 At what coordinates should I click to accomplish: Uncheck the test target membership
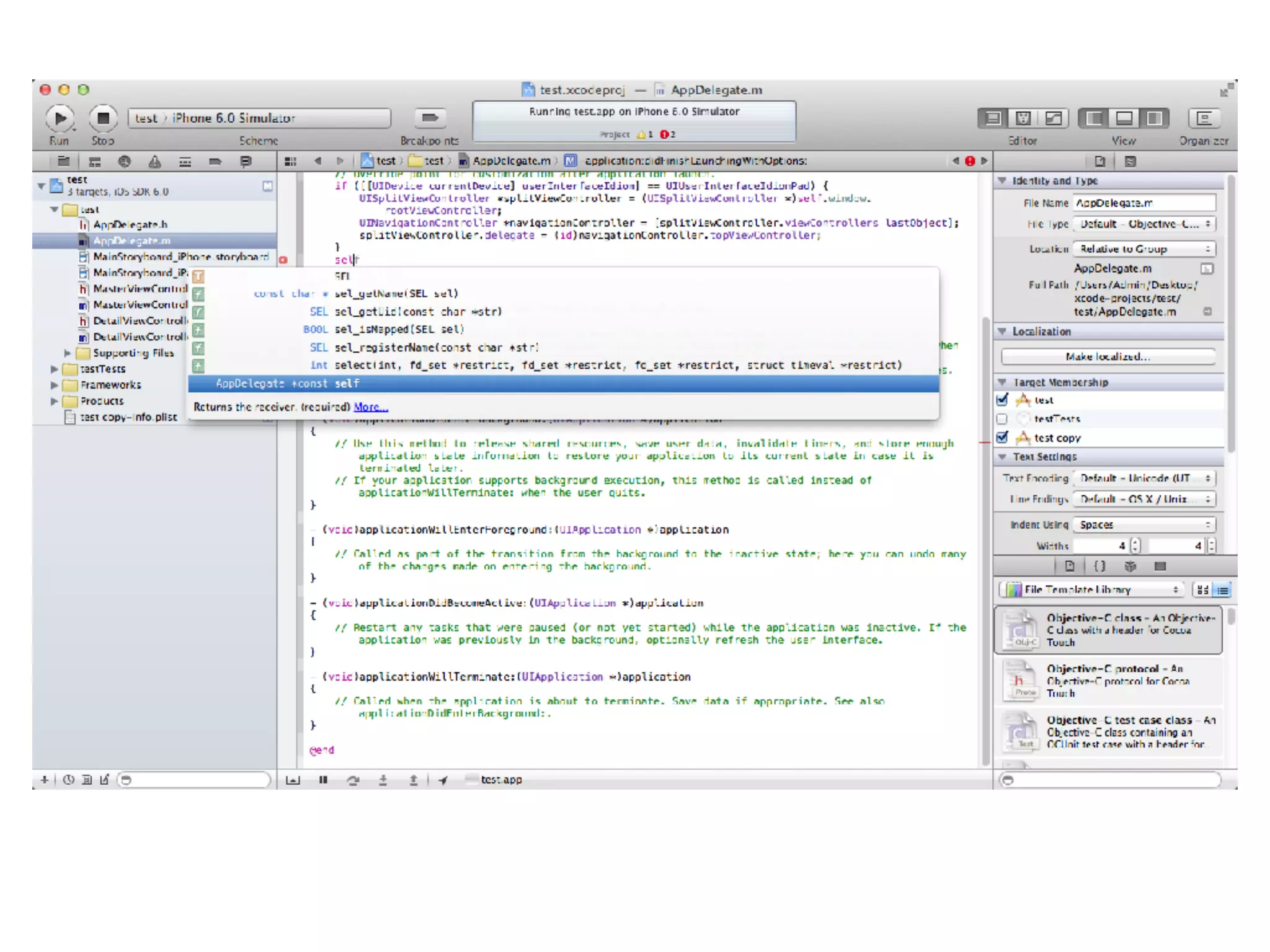click(x=1002, y=400)
